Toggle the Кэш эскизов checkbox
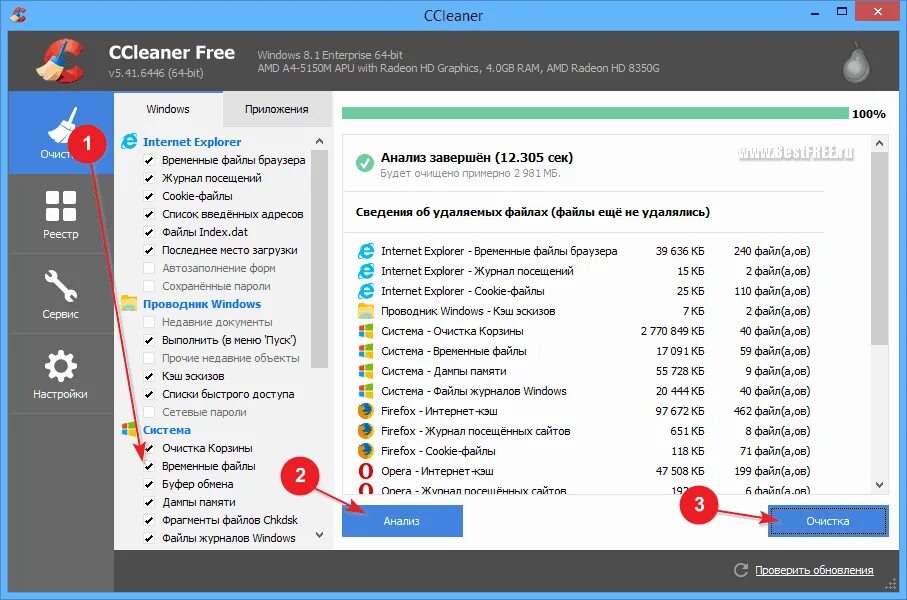 149,376
